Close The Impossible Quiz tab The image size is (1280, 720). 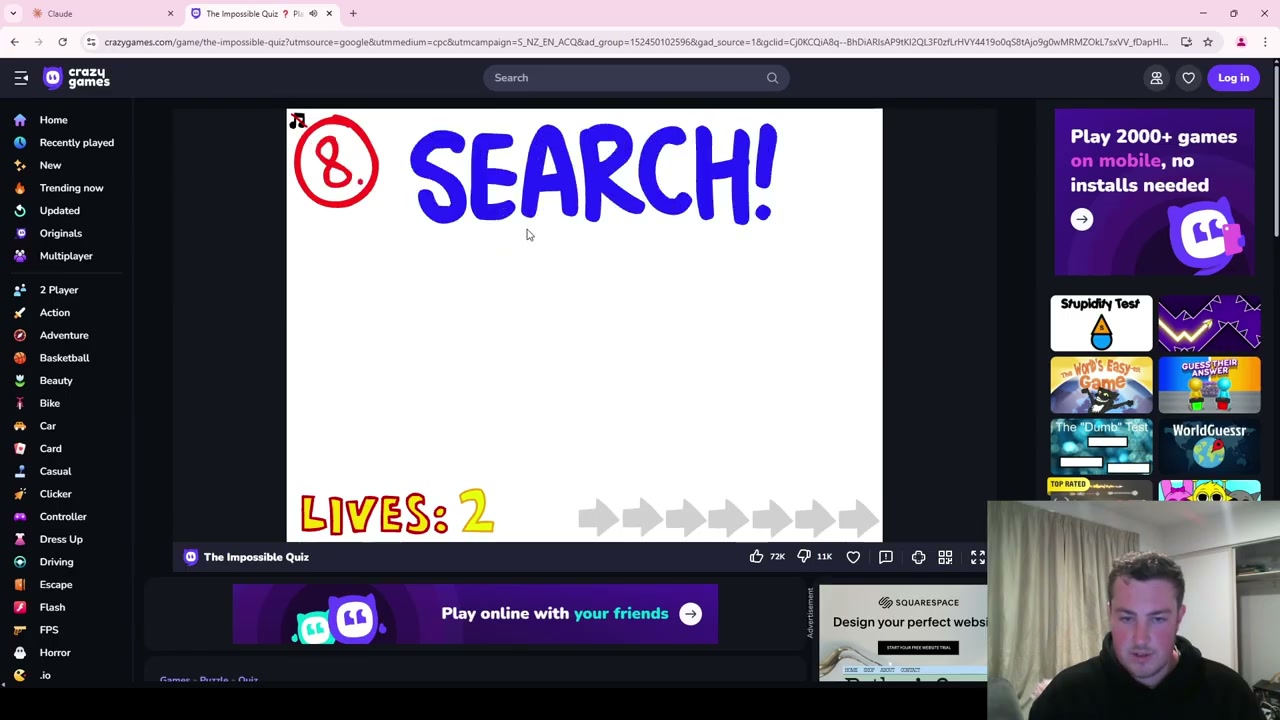pyautogui.click(x=329, y=14)
